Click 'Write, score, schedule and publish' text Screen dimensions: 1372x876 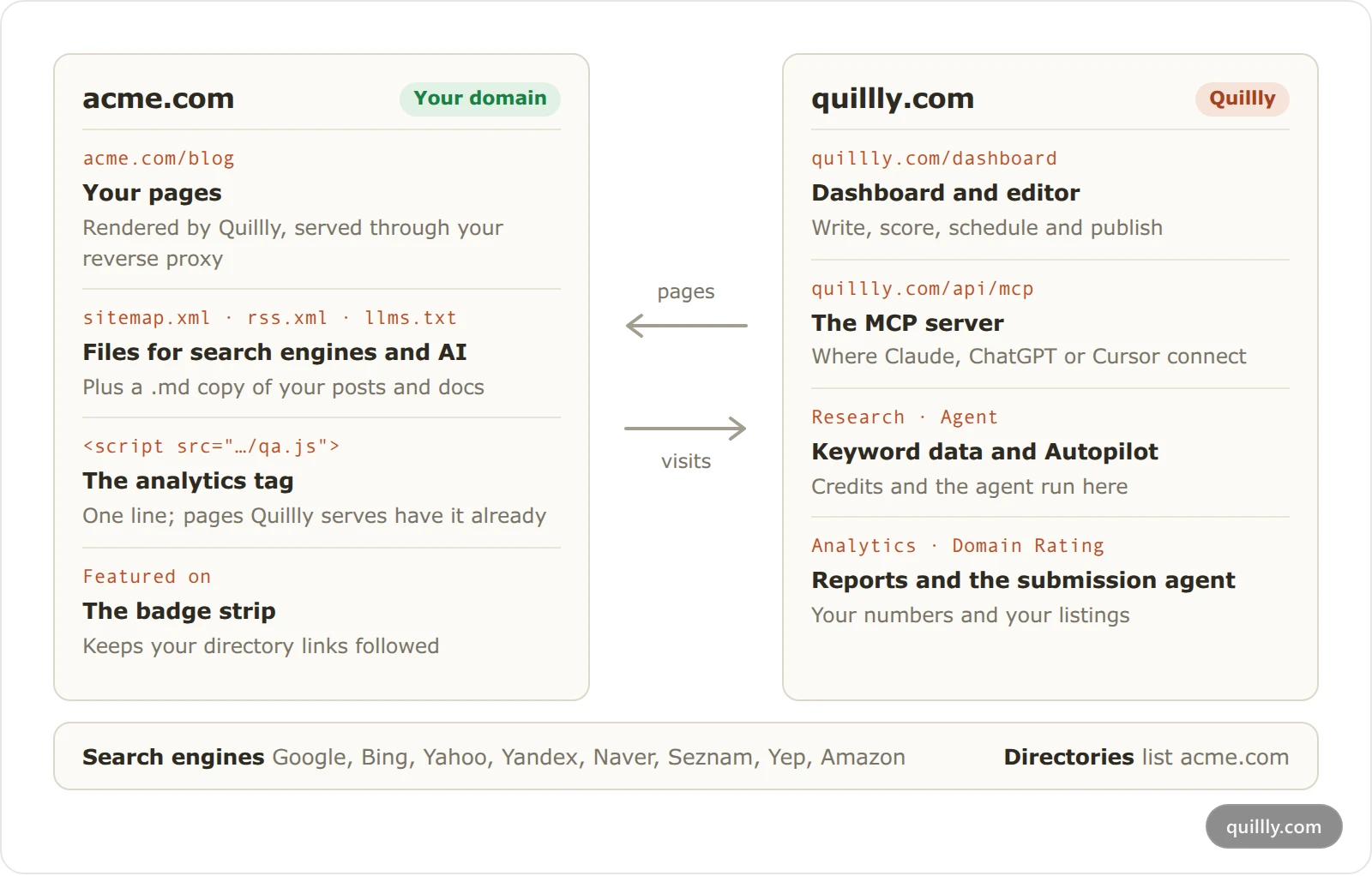(987, 228)
